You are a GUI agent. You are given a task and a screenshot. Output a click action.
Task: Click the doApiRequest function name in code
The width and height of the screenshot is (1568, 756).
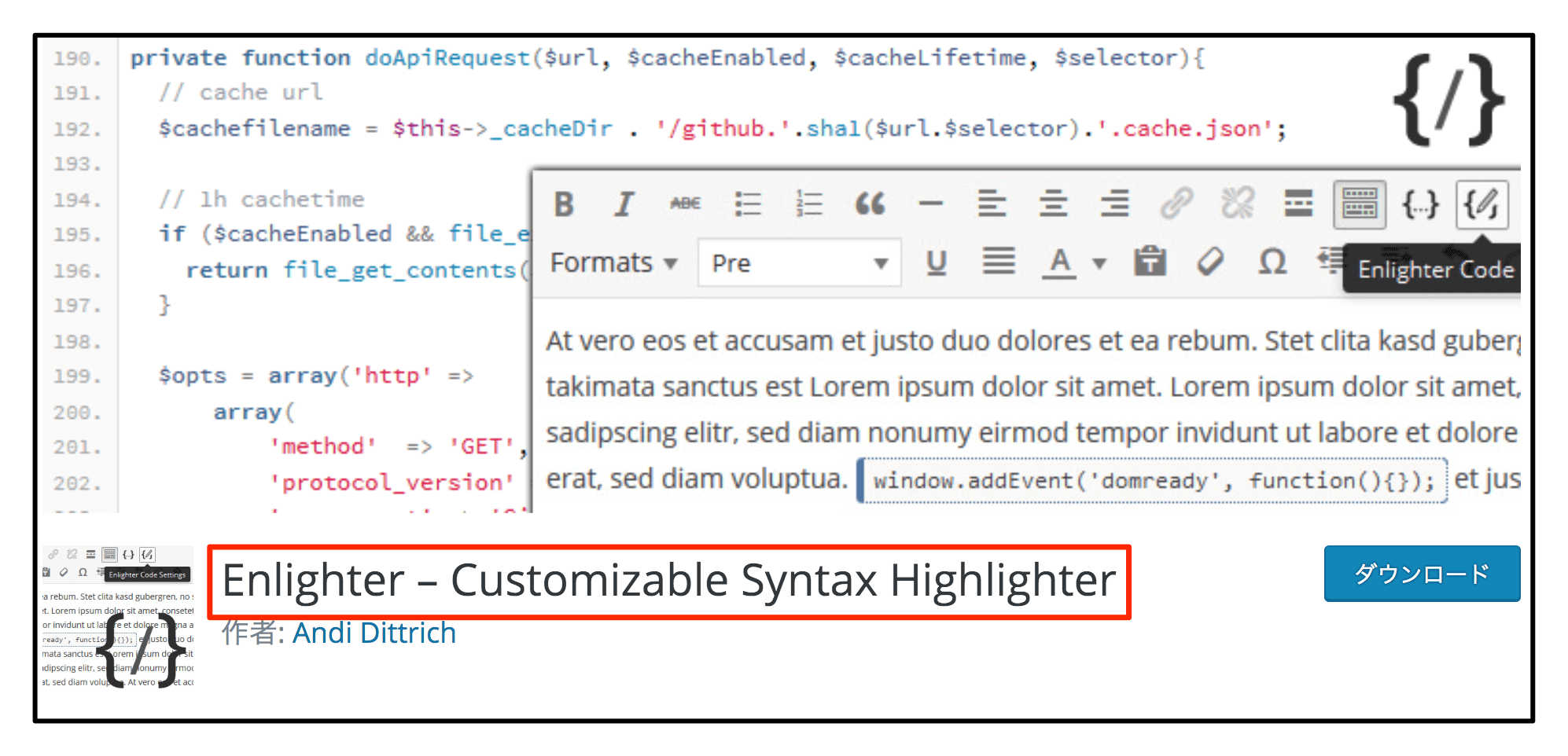coord(447,58)
